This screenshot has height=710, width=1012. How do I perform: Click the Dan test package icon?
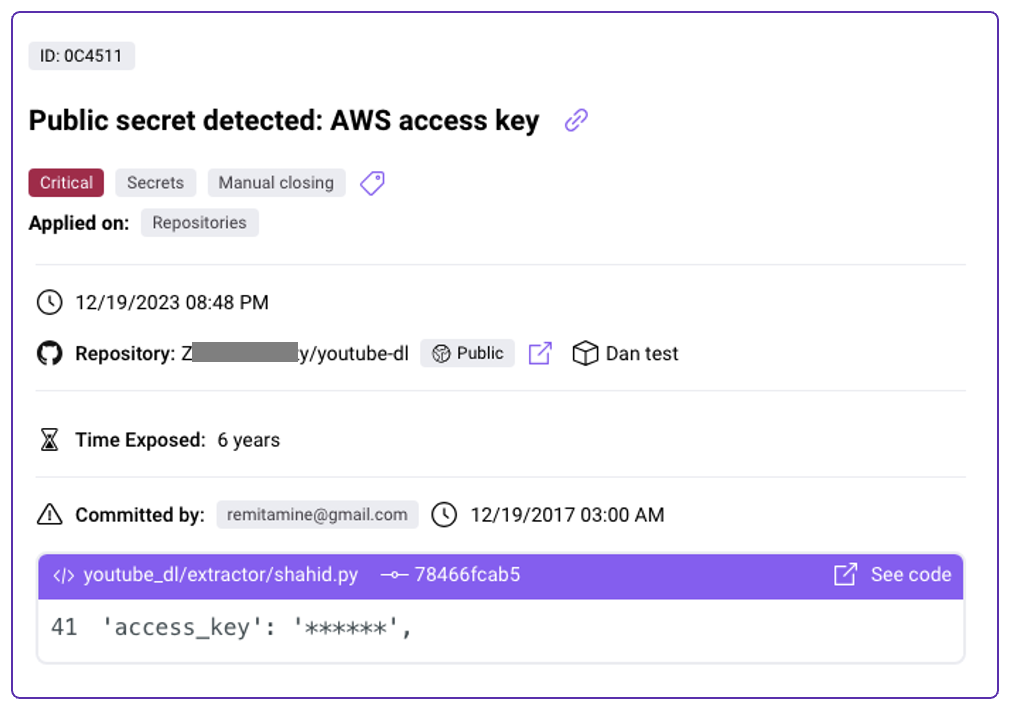pos(585,353)
